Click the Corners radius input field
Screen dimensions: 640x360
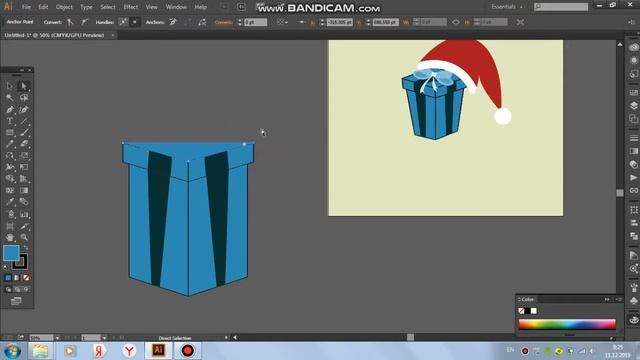click(x=256, y=22)
